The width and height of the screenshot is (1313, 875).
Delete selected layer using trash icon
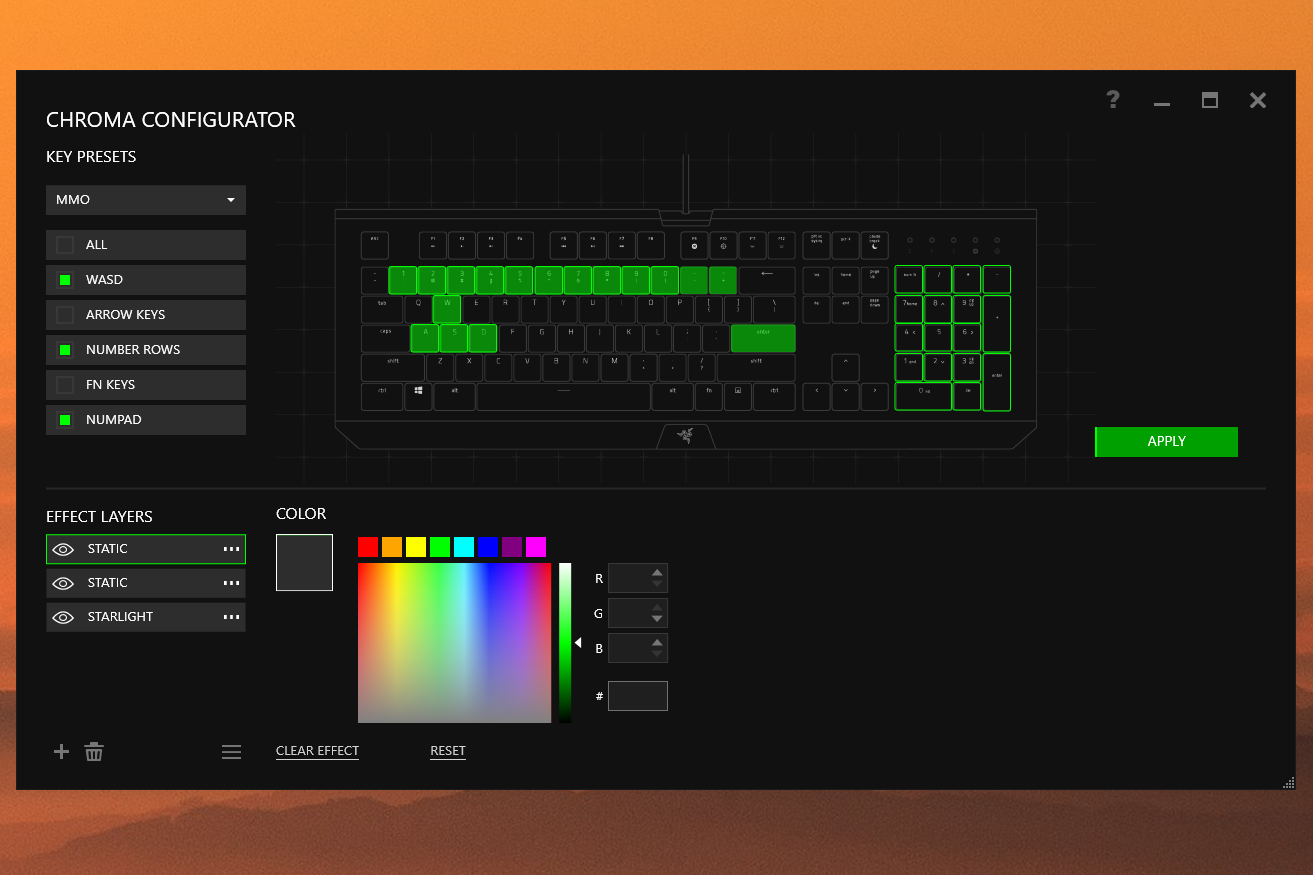pyautogui.click(x=94, y=752)
